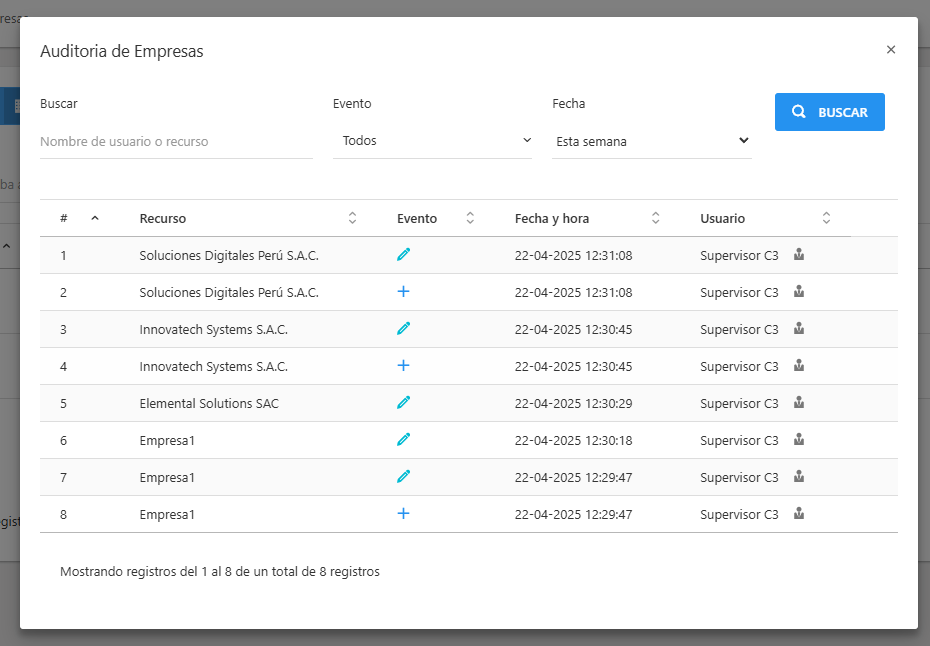930x646 pixels.
Task: Click the user icon in row 2
Action: 799,291
